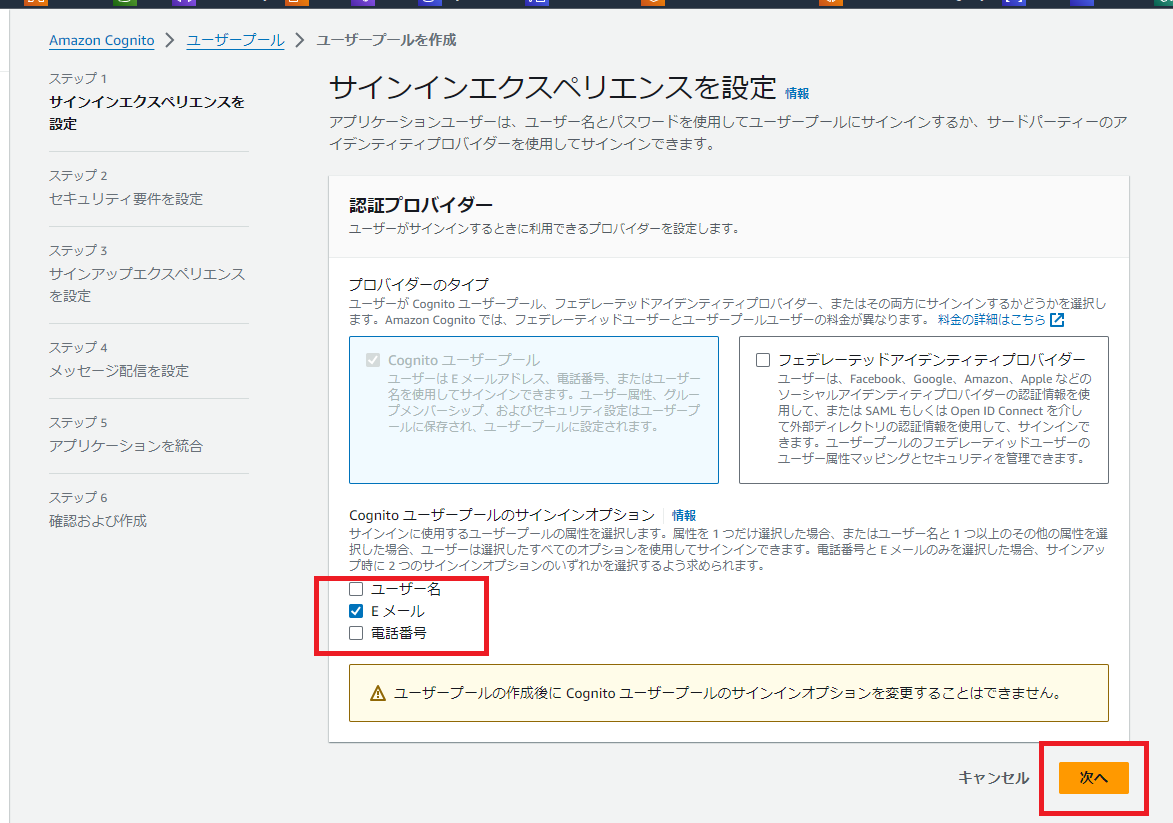
Task: Select step 4 メッセージ配信を設定
Action: [119, 371]
